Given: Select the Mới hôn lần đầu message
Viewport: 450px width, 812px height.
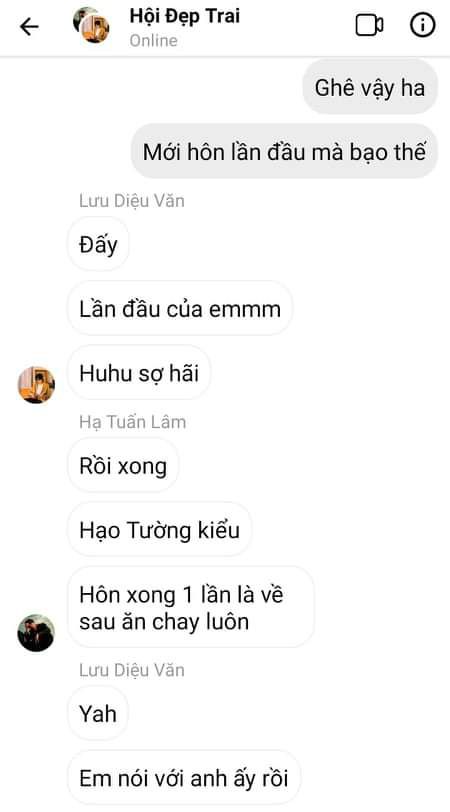Looking at the screenshot, I should point(284,151).
